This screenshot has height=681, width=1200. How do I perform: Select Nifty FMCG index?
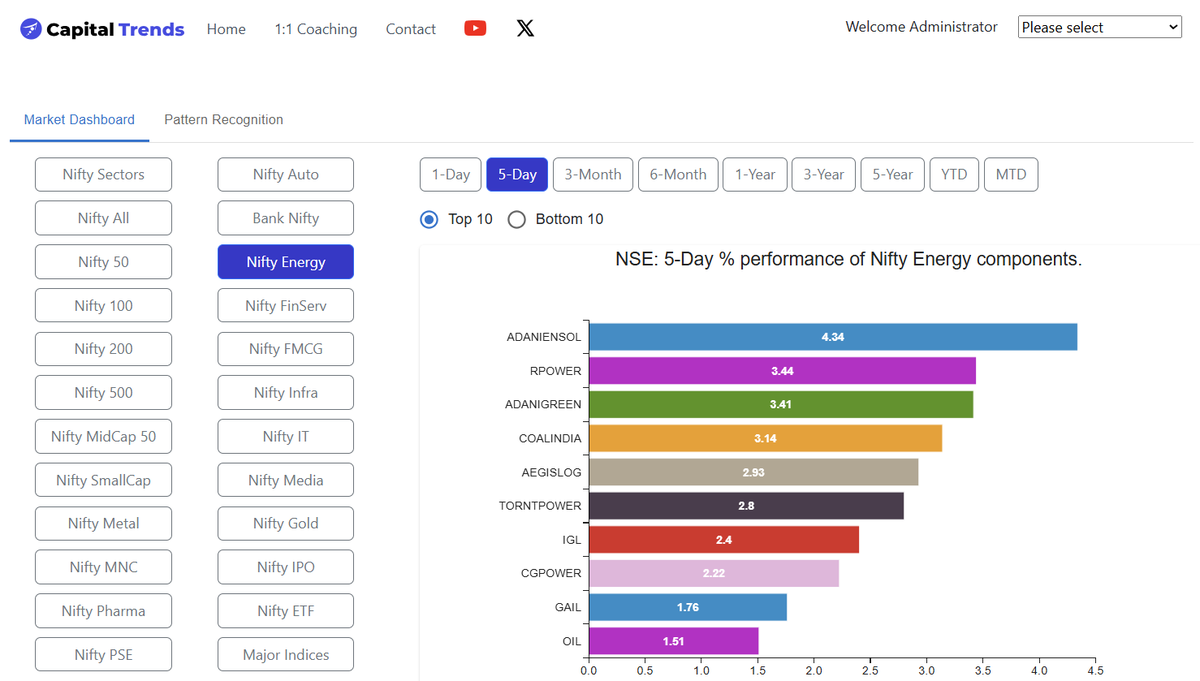point(286,349)
